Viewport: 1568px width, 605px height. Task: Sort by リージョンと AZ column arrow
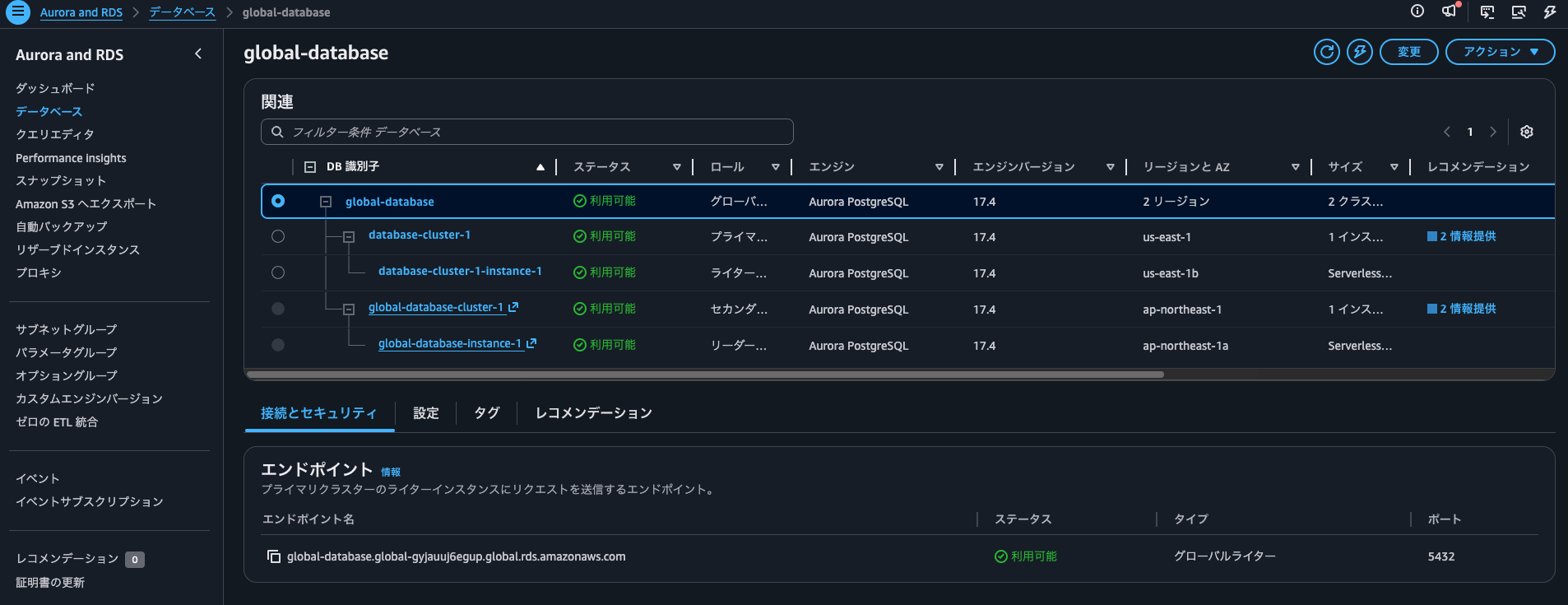click(x=1296, y=167)
